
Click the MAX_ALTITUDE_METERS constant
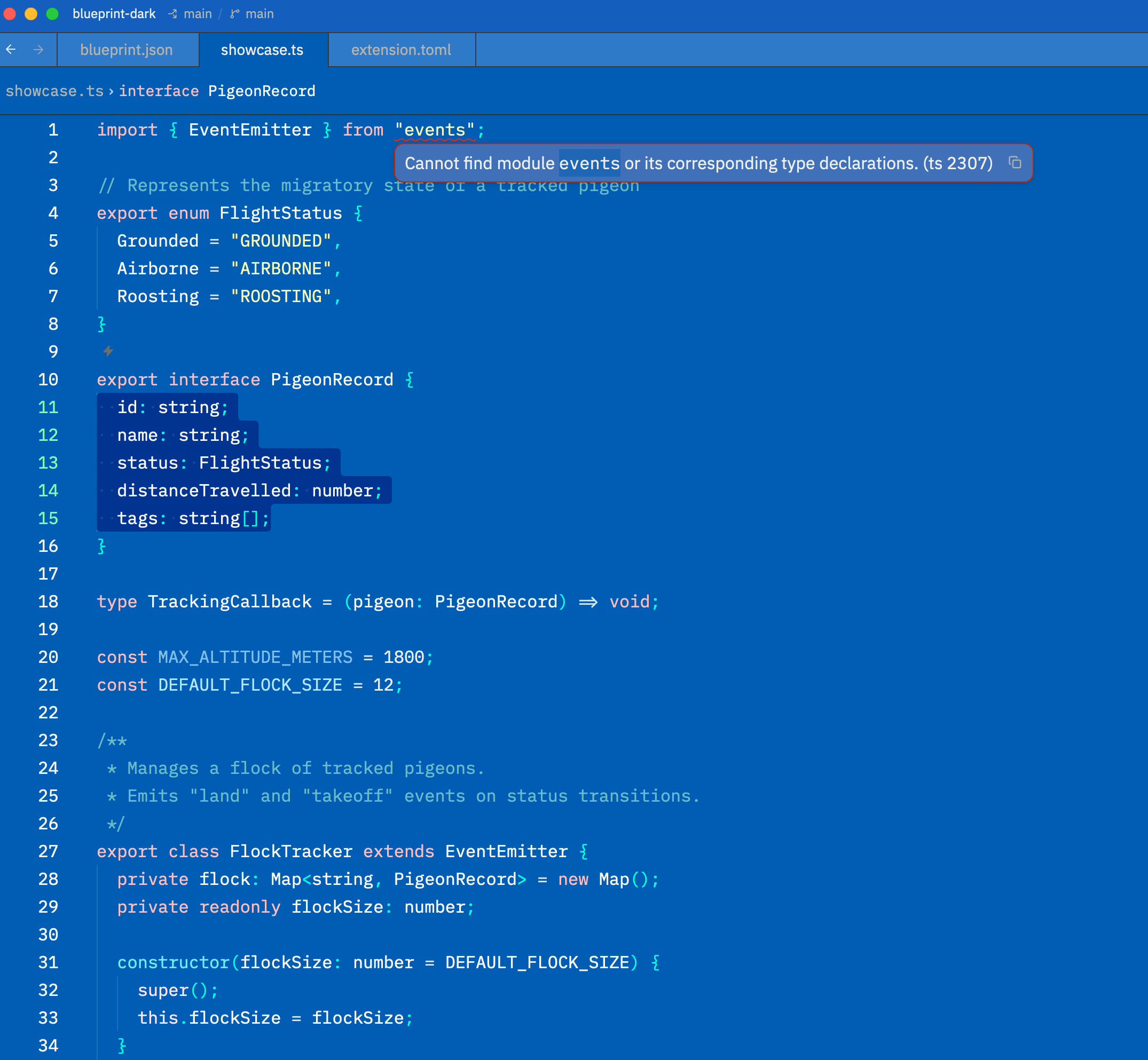(x=255, y=658)
